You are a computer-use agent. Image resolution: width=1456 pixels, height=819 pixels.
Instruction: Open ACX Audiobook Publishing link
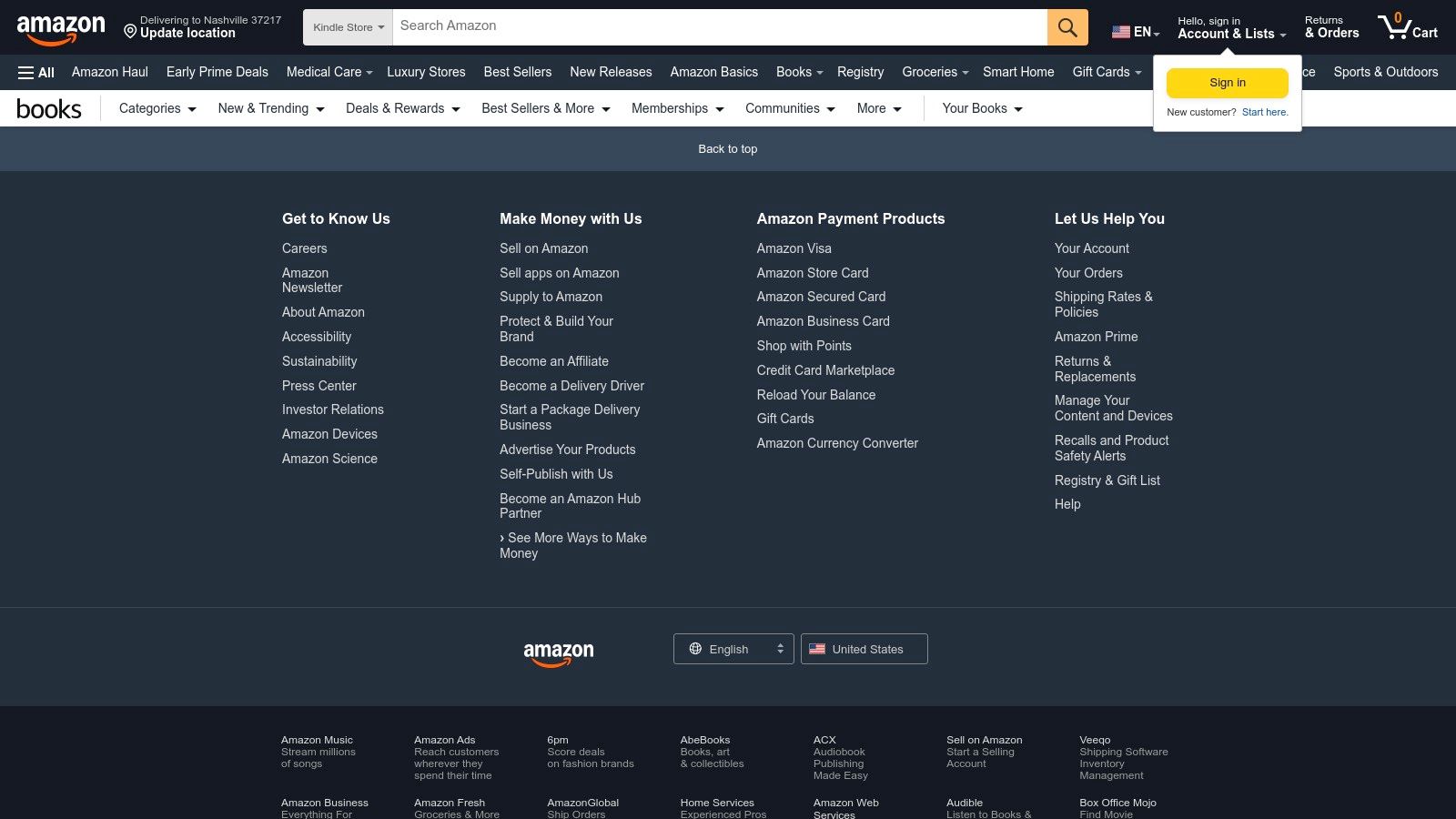[841, 758]
